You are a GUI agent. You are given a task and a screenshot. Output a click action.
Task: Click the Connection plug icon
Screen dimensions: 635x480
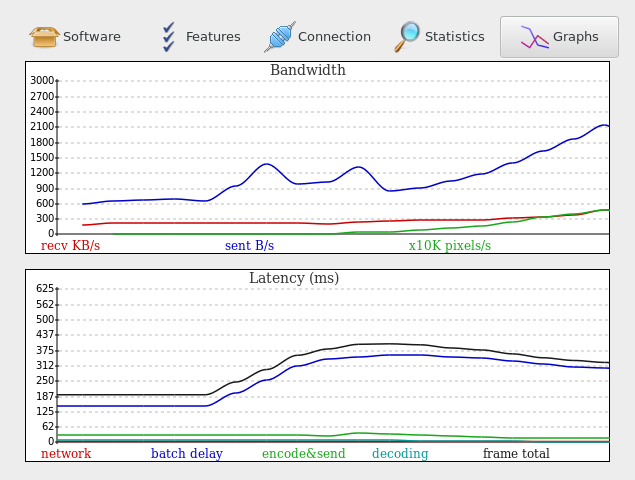coord(280,37)
